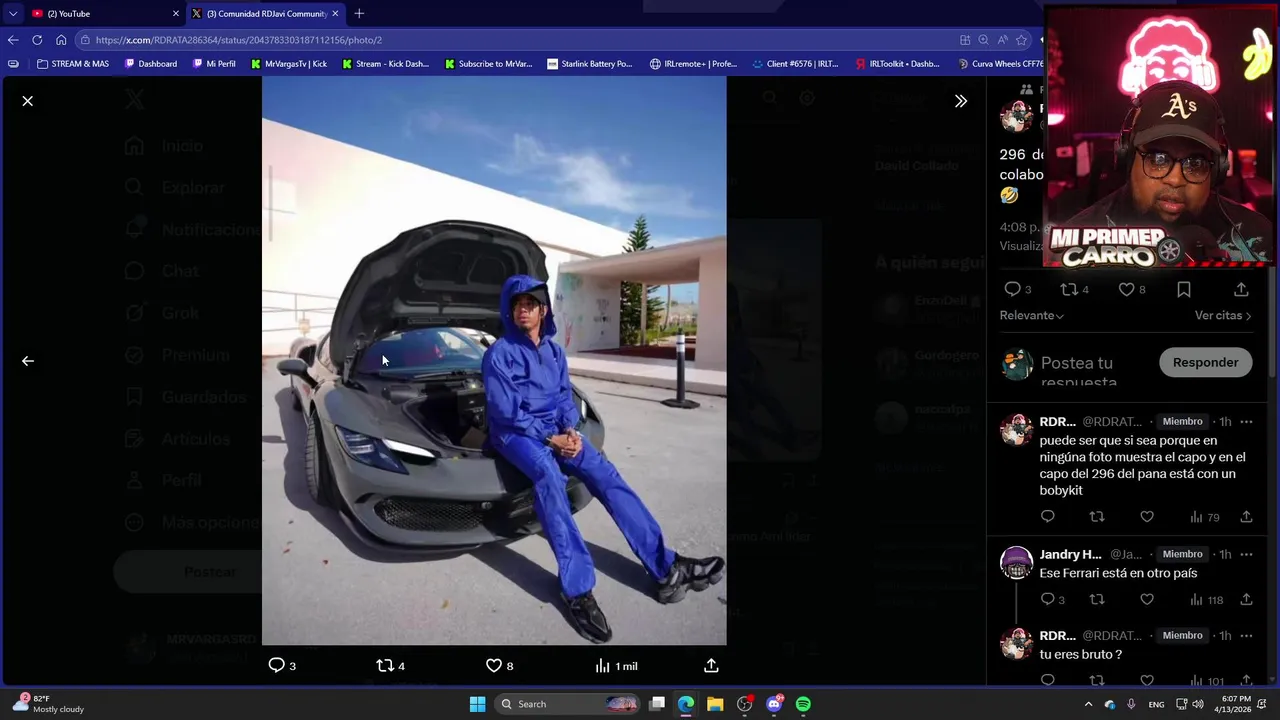Close the YouTube tab
The image size is (1280, 720).
tap(176, 13)
